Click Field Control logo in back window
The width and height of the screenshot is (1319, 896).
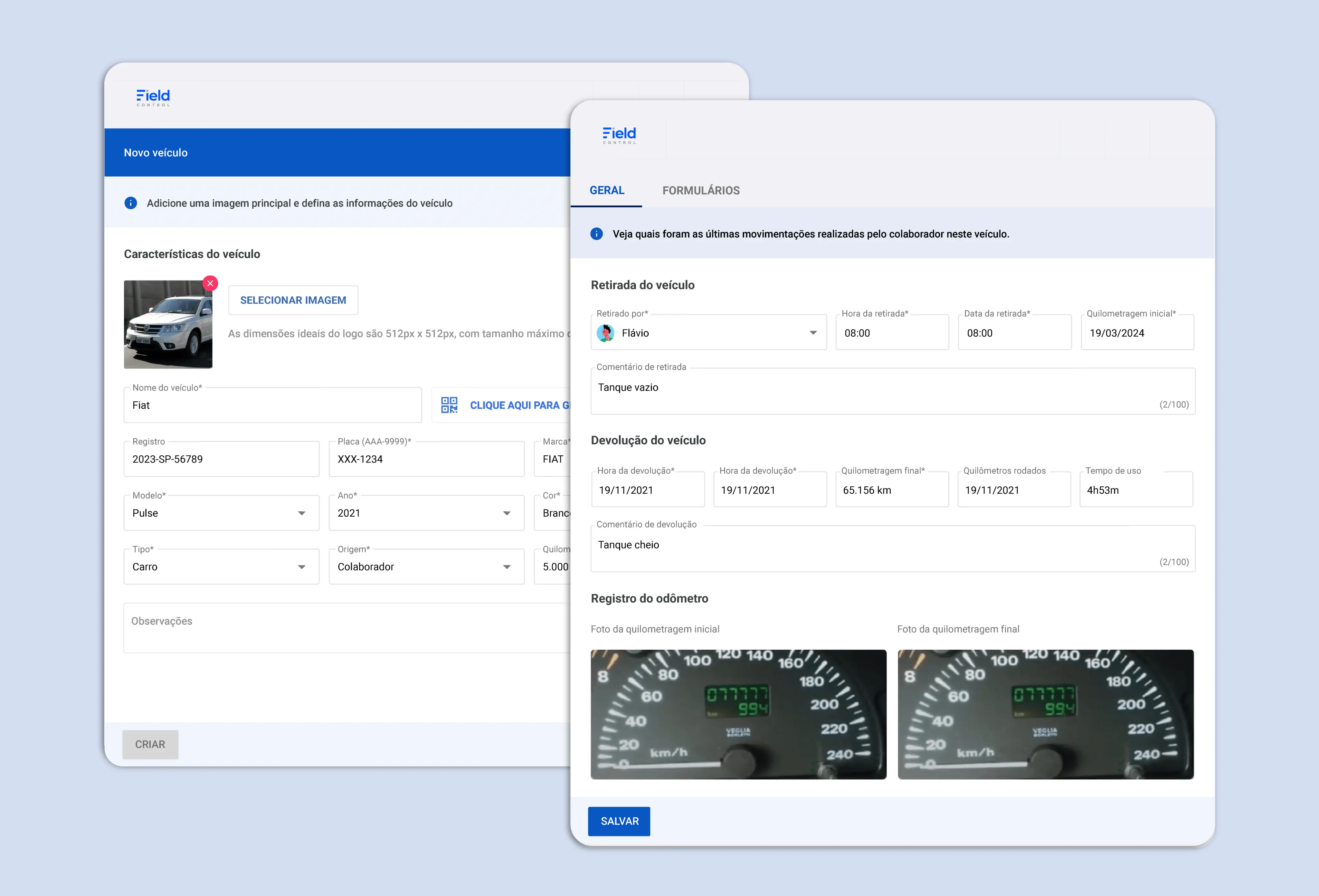tap(153, 98)
